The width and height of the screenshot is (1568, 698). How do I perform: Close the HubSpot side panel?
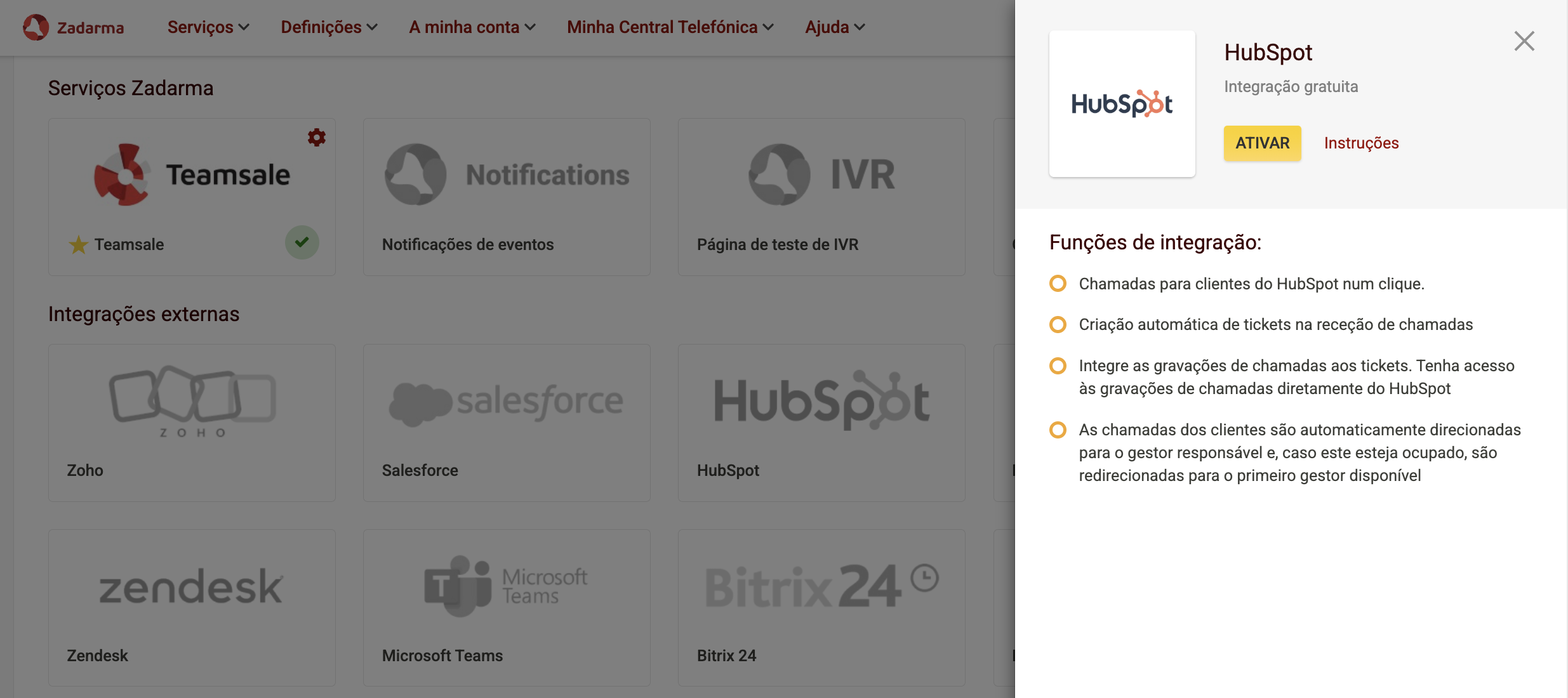[1524, 41]
